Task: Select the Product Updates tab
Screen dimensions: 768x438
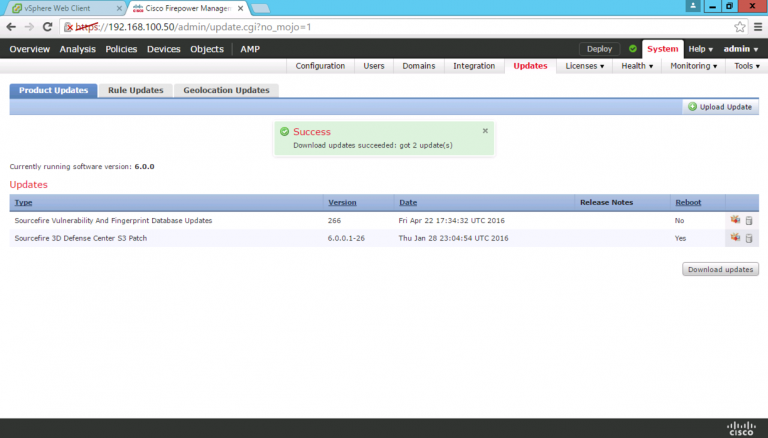Action: pos(53,90)
